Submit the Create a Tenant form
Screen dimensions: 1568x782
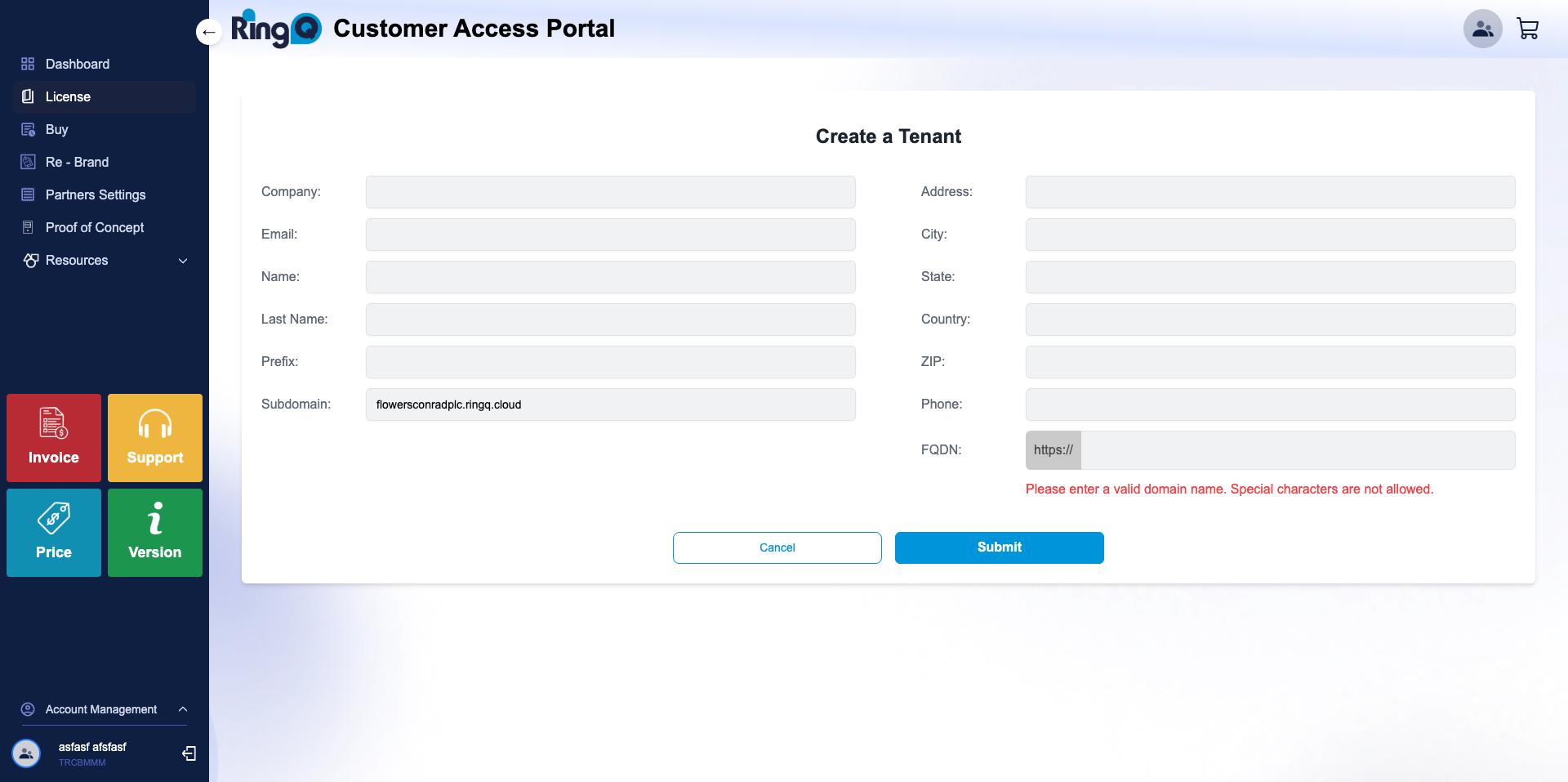pyautogui.click(x=999, y=547)
